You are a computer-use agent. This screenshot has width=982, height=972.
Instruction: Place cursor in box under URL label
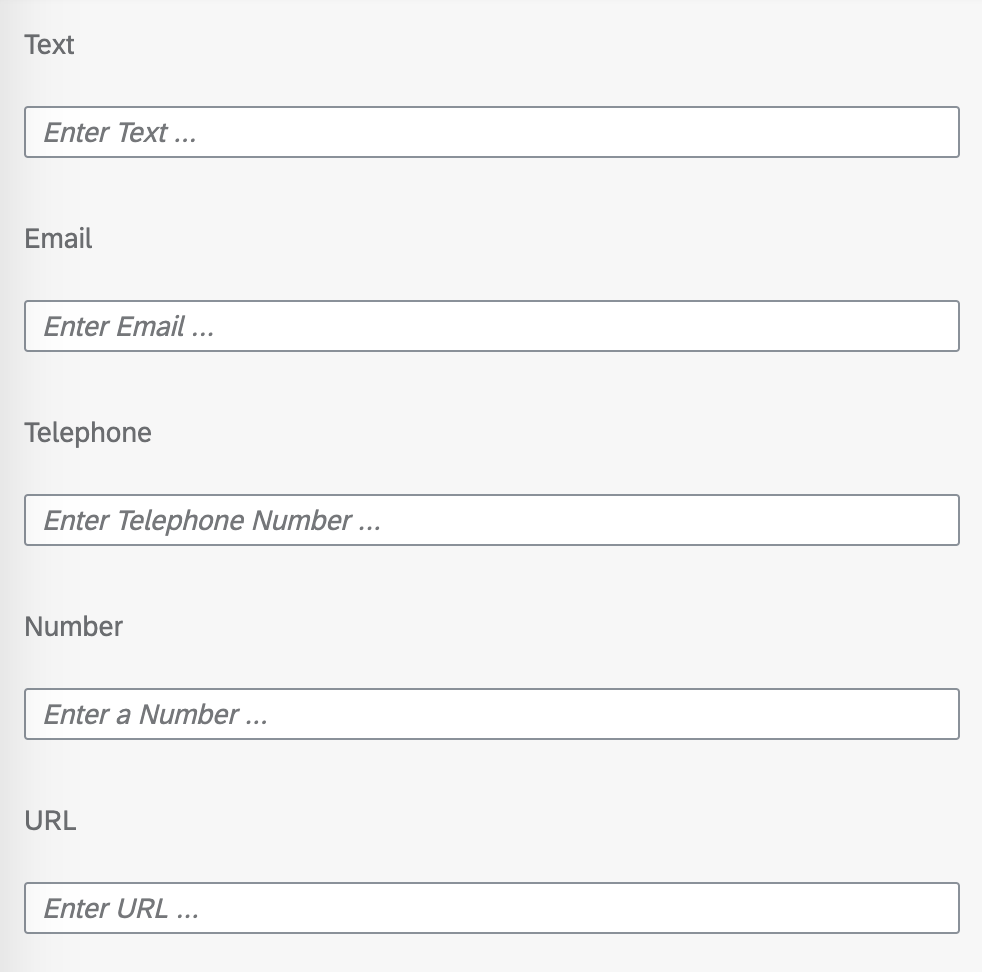tap(492, 909)
